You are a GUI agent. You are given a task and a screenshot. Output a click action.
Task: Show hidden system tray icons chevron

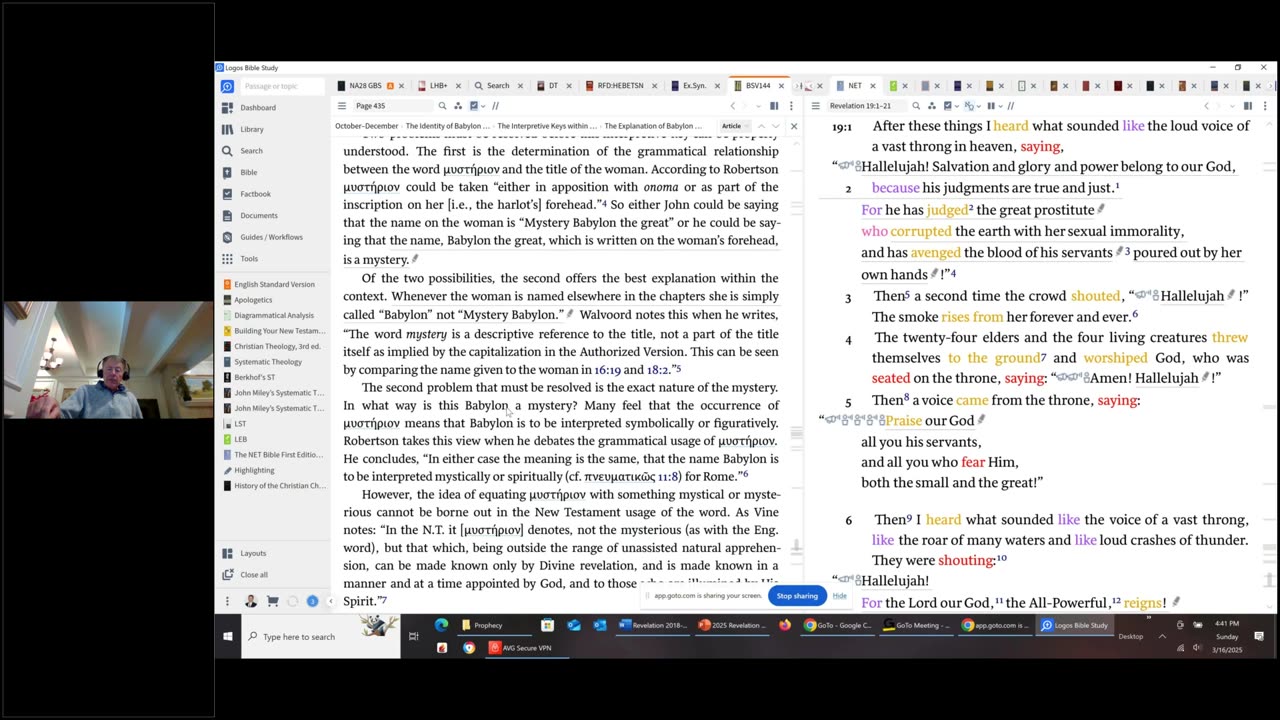coord(1162,636)
